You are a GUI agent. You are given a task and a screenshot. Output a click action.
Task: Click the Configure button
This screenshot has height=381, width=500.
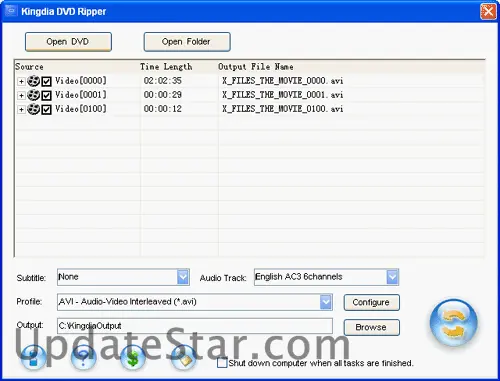371,302
